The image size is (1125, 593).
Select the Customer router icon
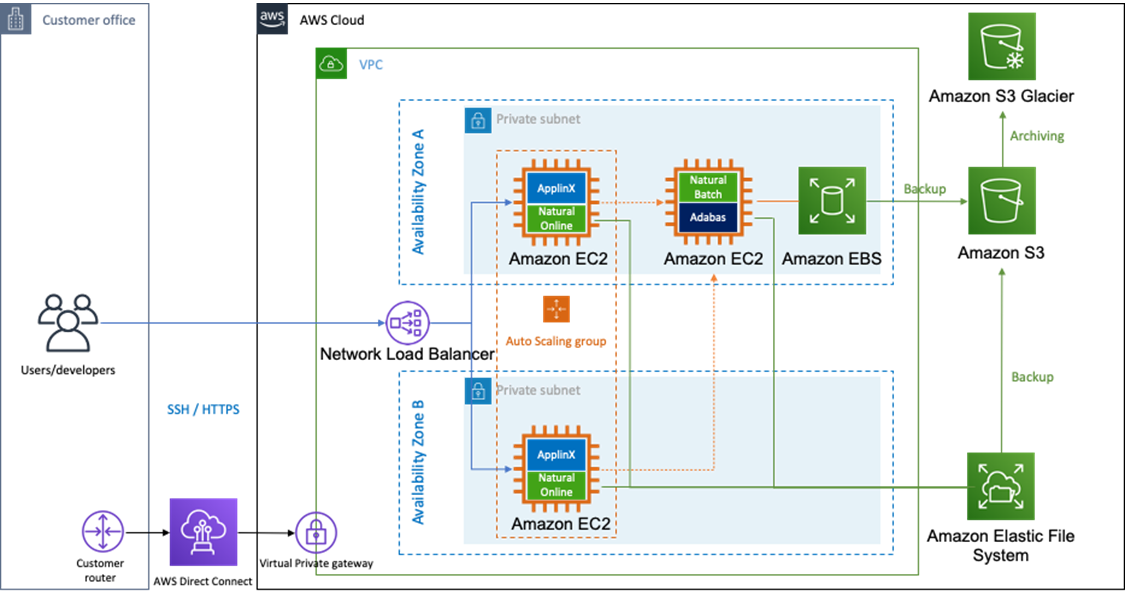point(103,532)
